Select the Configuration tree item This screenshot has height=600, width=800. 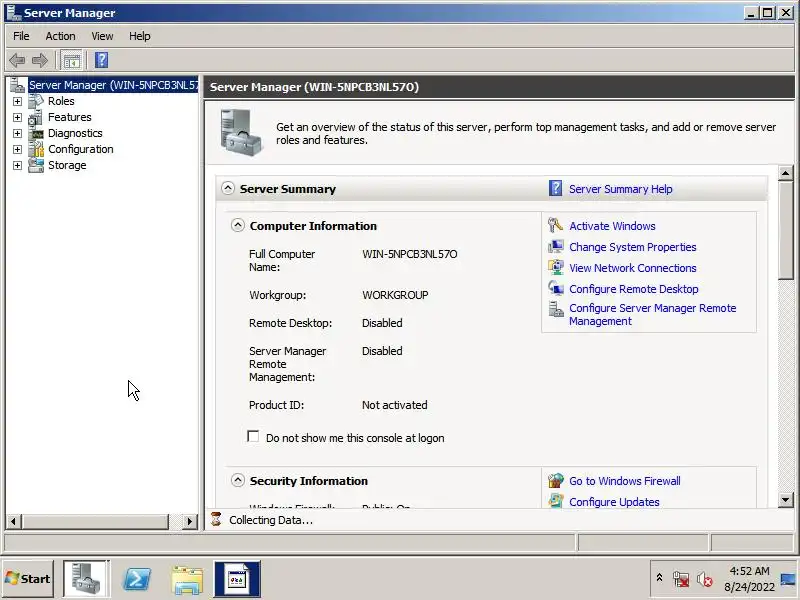81,149
